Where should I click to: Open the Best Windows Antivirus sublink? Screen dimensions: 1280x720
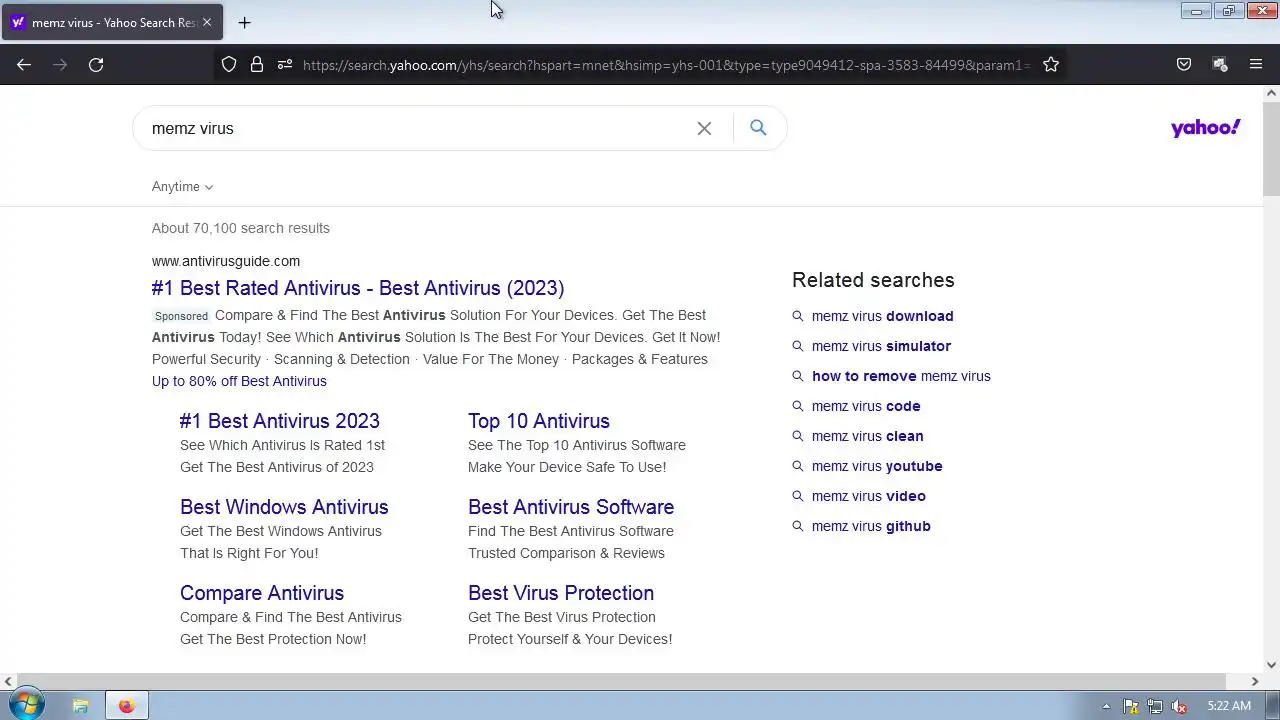[x=284, y=507]
